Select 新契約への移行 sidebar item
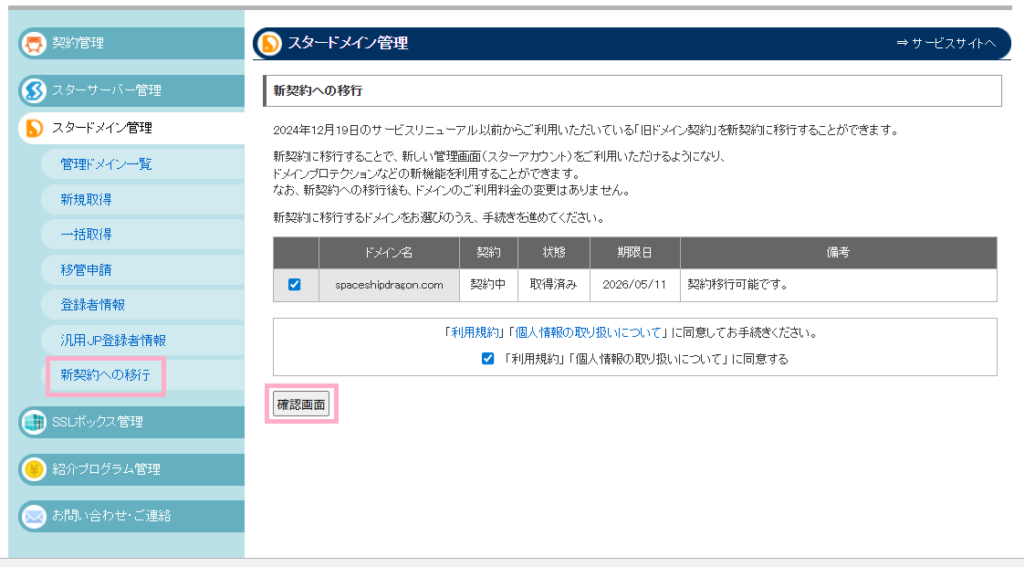1024x567 pixels. coord(105,376)
